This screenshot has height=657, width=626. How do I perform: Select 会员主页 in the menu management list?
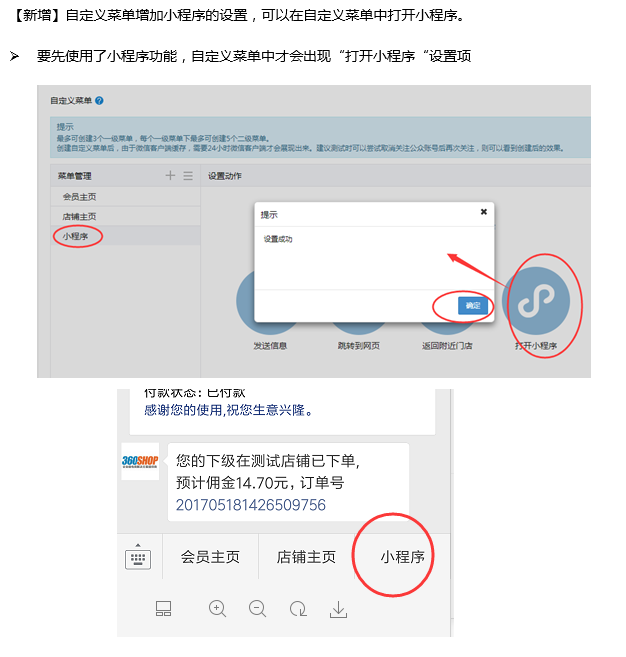point(125,197)
